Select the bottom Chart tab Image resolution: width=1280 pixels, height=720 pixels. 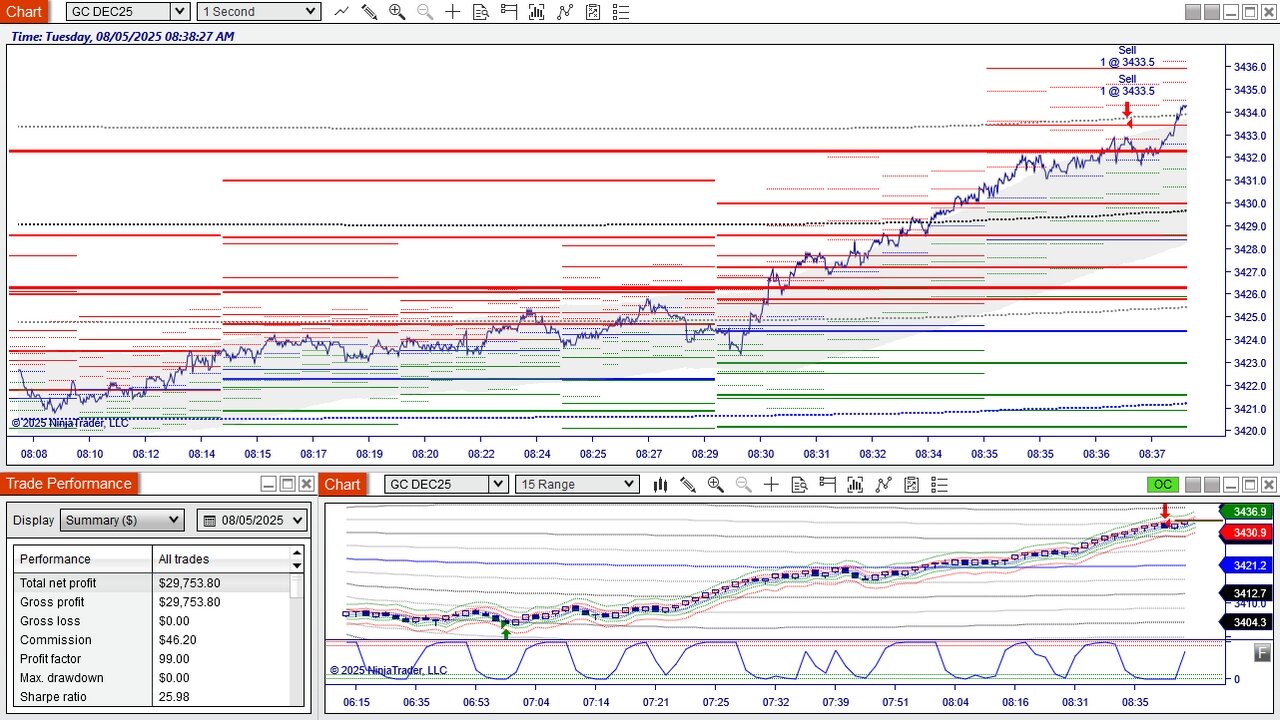tap(342, 484)
